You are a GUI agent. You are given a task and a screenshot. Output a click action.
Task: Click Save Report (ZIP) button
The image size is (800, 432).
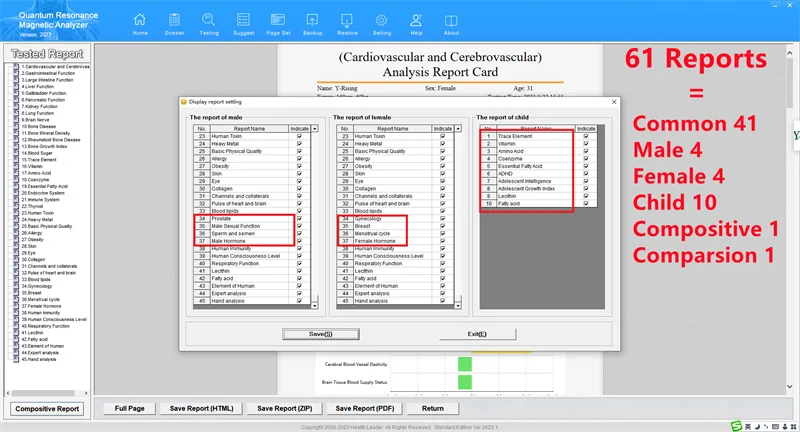(x=285, y=409)
